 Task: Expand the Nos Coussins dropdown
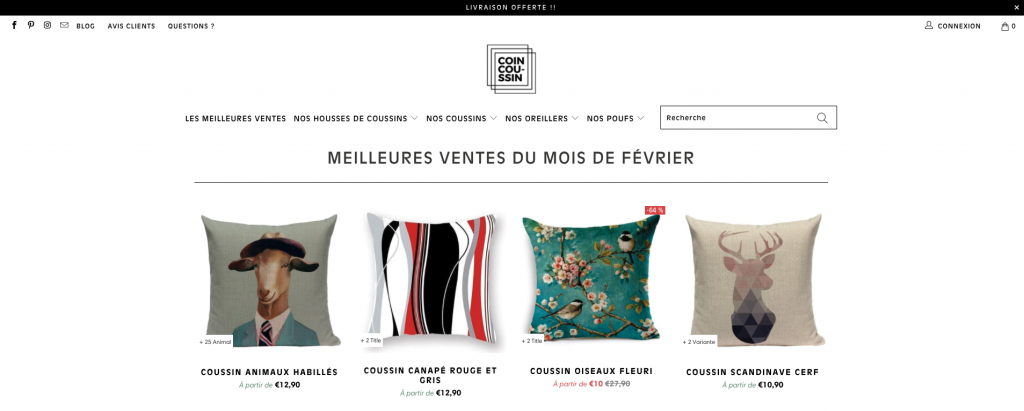[461, 118]
